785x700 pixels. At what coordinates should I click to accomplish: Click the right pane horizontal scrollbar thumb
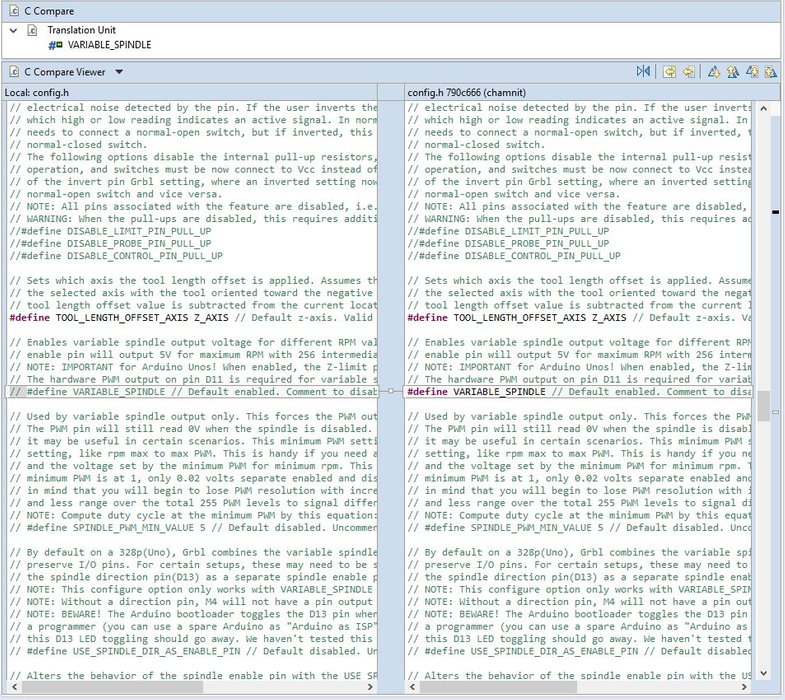[499, 687]
